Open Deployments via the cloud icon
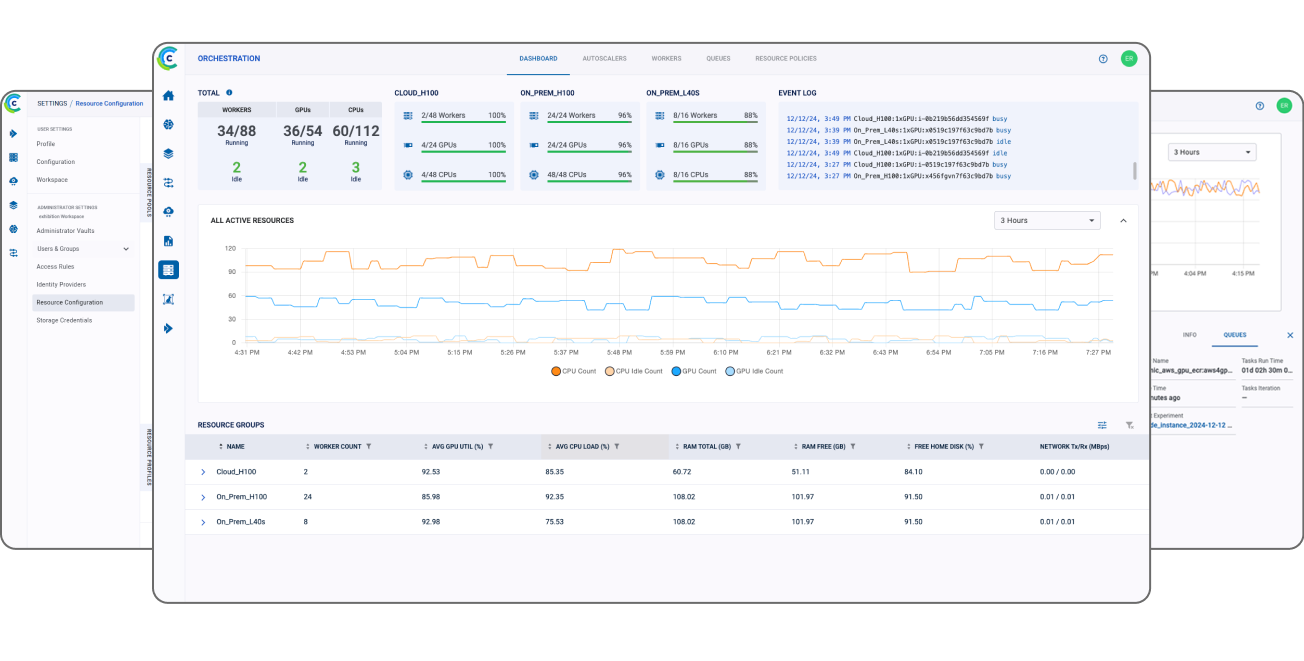1304x661 pixels. point(168,211)
